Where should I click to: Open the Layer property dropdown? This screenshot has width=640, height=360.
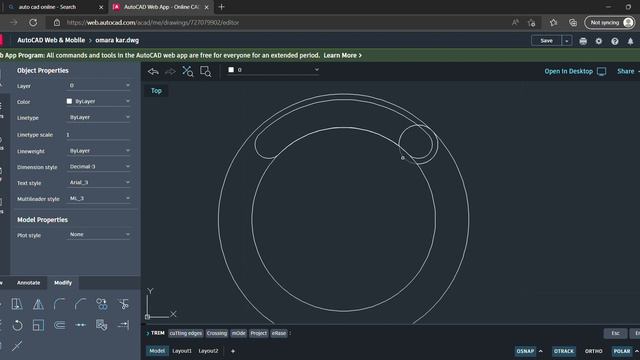pyautogui.click(x=98, y=86)
